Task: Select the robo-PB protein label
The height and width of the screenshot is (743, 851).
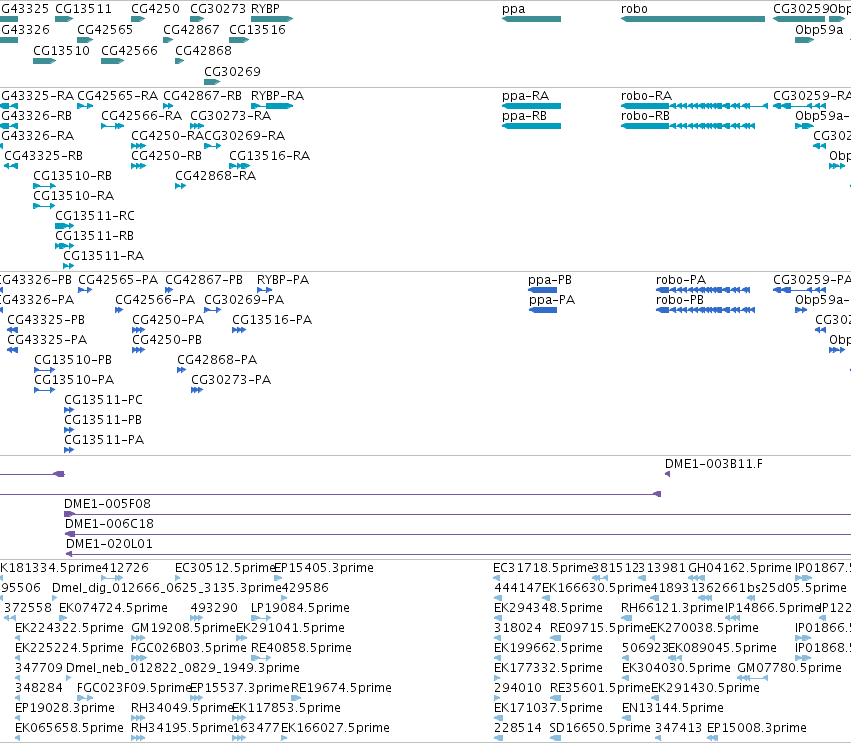Action: [x=680, y=301]
